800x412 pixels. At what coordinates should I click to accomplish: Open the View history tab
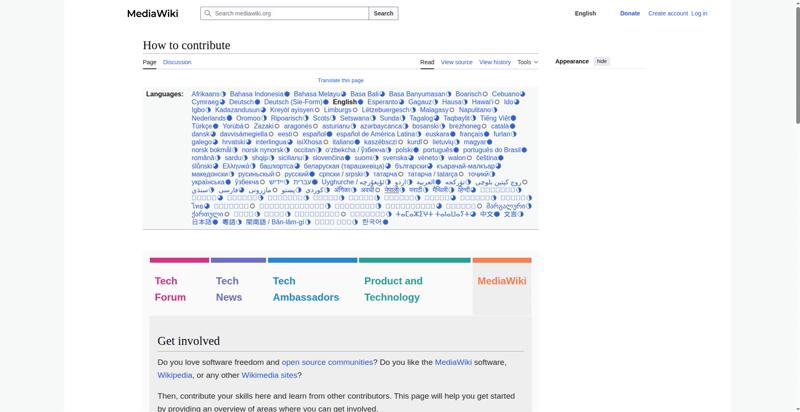click(x=494, y=62)
